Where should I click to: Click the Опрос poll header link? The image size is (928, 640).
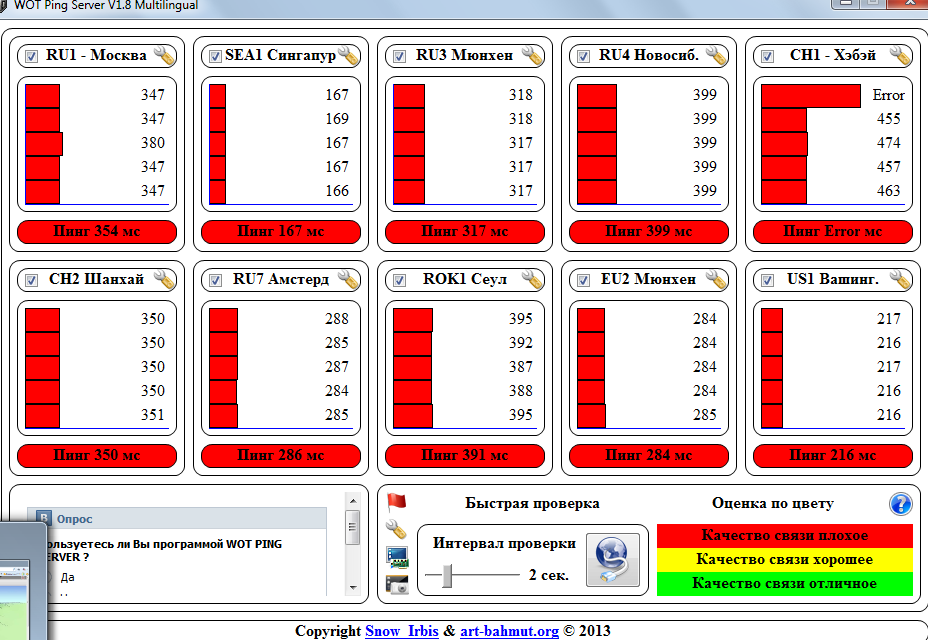tap(75, 519)
